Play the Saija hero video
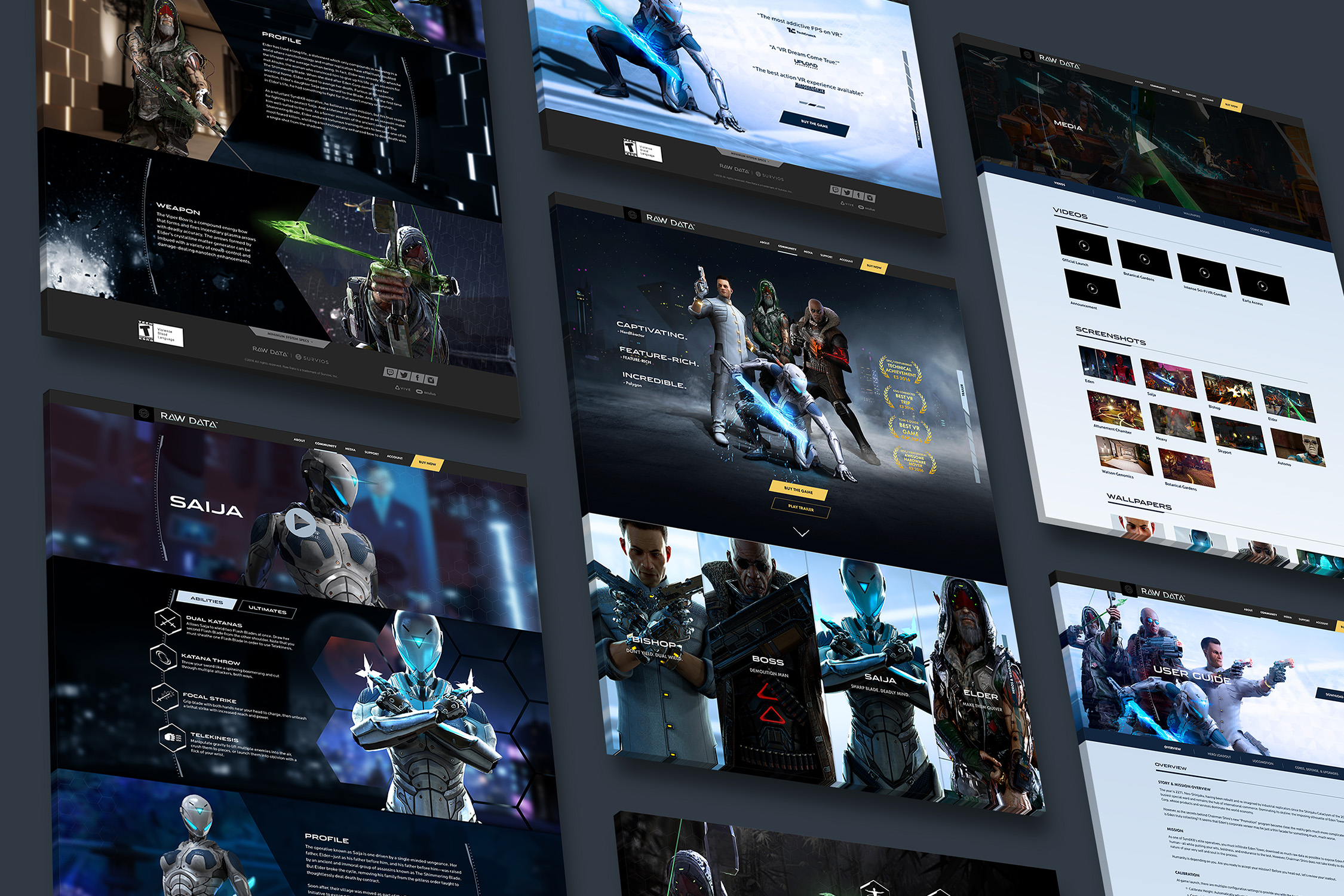Viewport: 1344px width, 896px height. (300, 524)
